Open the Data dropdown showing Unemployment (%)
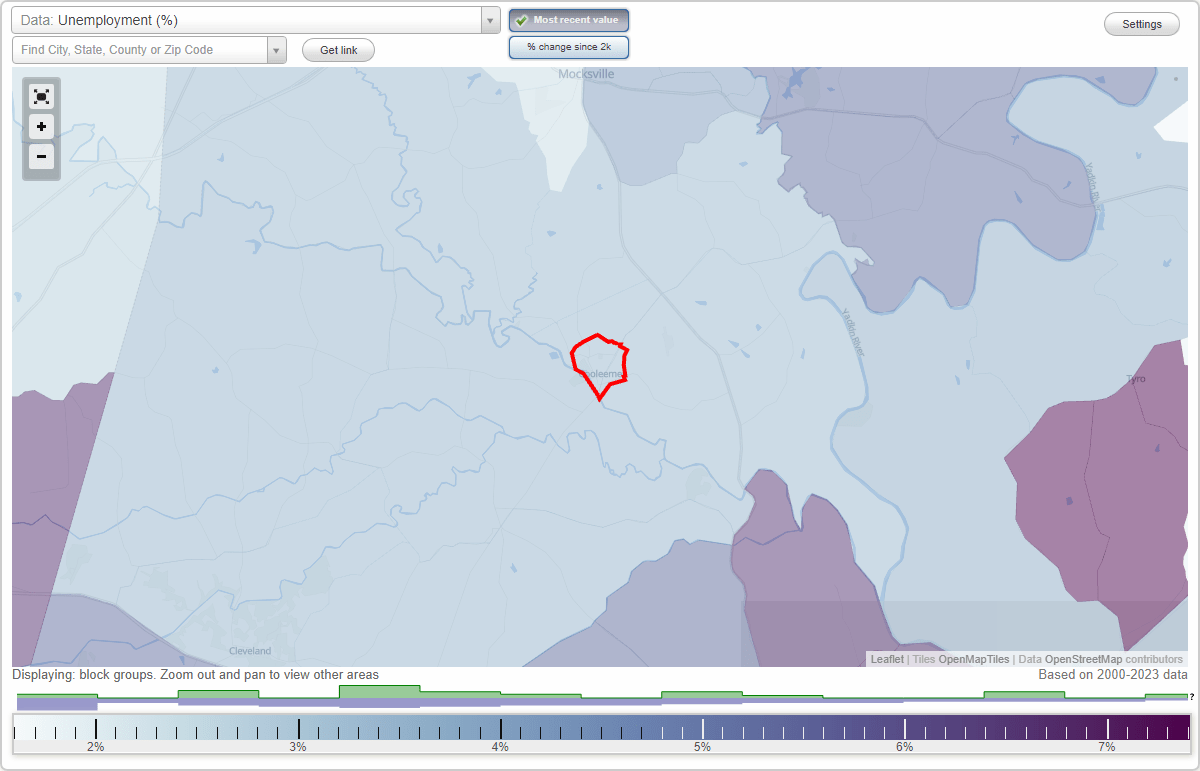 pyautogui.click(x=250, y=20)
